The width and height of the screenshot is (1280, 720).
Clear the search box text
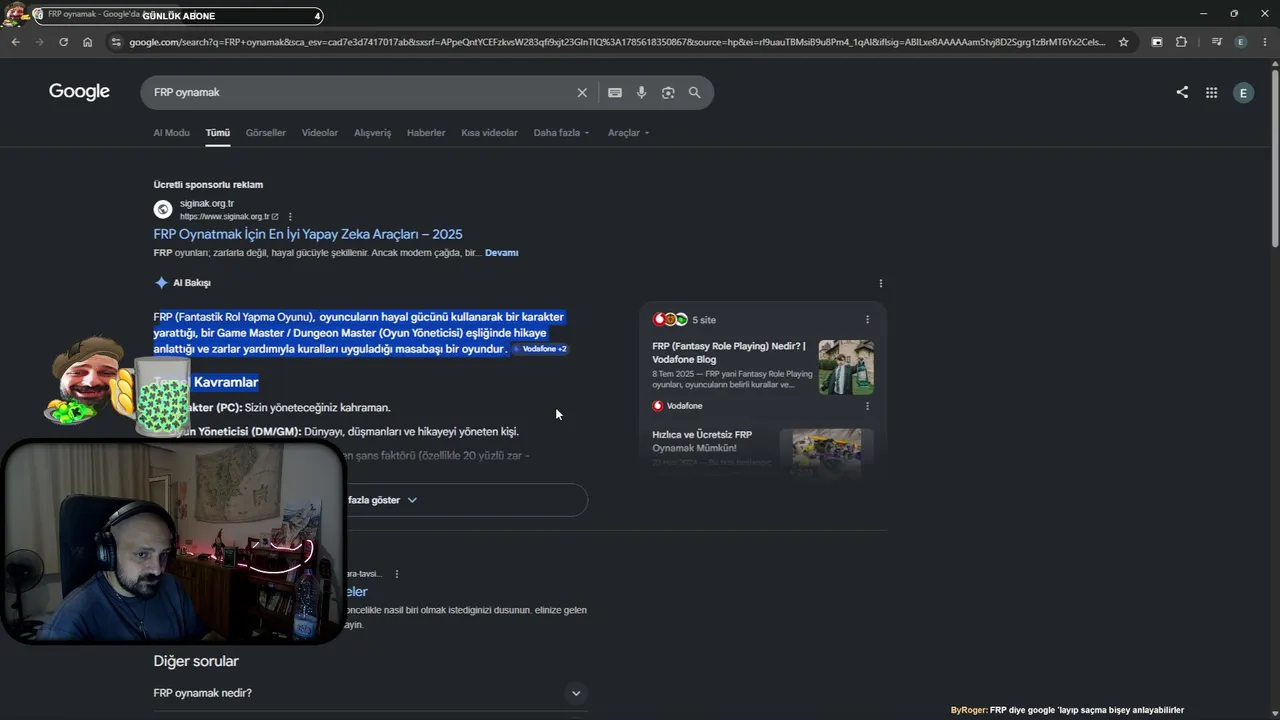(582, 92)
